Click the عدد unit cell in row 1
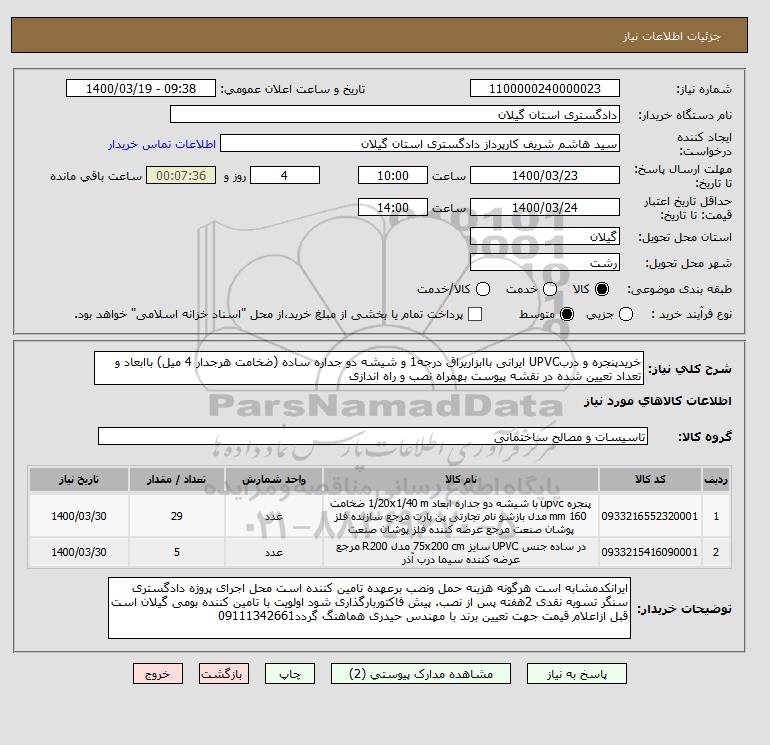 [274, 516]
